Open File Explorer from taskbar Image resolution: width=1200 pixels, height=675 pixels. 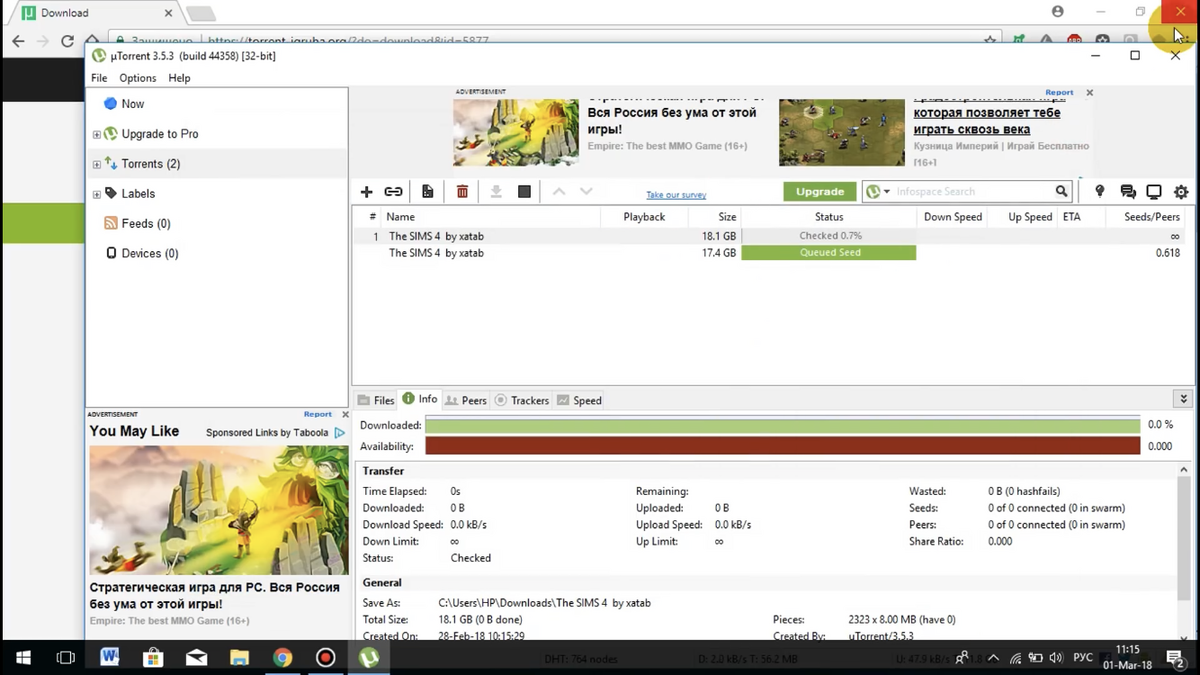pos(239,657)
